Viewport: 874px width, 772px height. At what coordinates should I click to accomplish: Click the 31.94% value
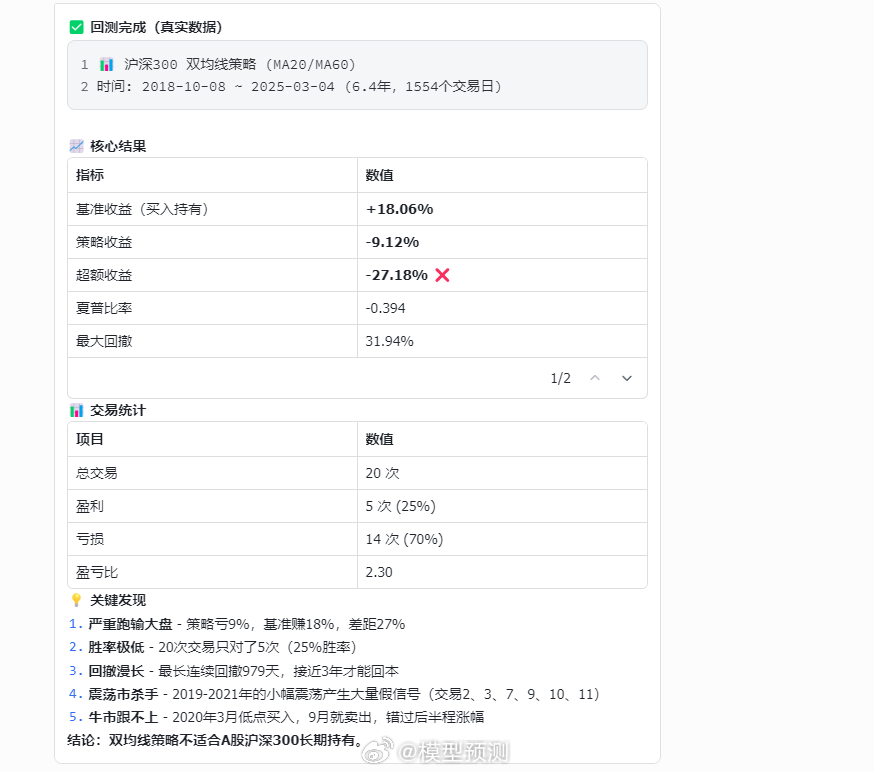tap(390, 341)
